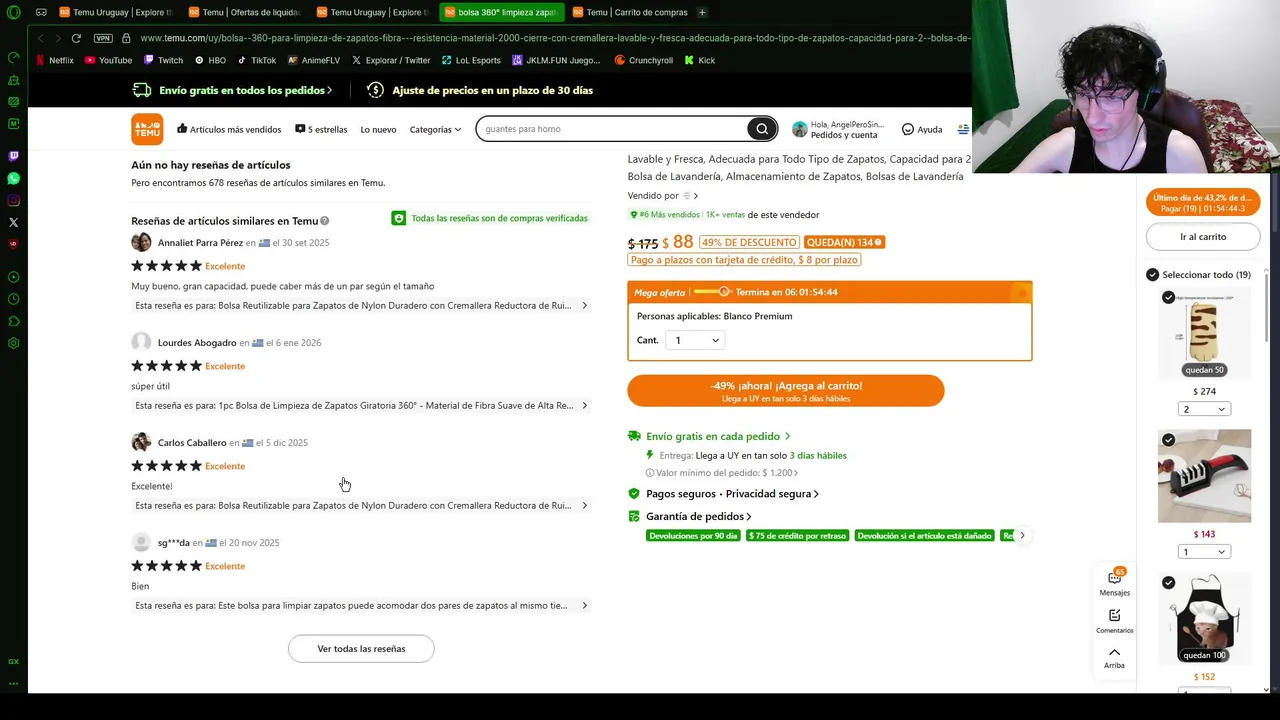Open the player icon in sidebar
The height and width of the screenshot is (720, 1280).
pos(13,277)
